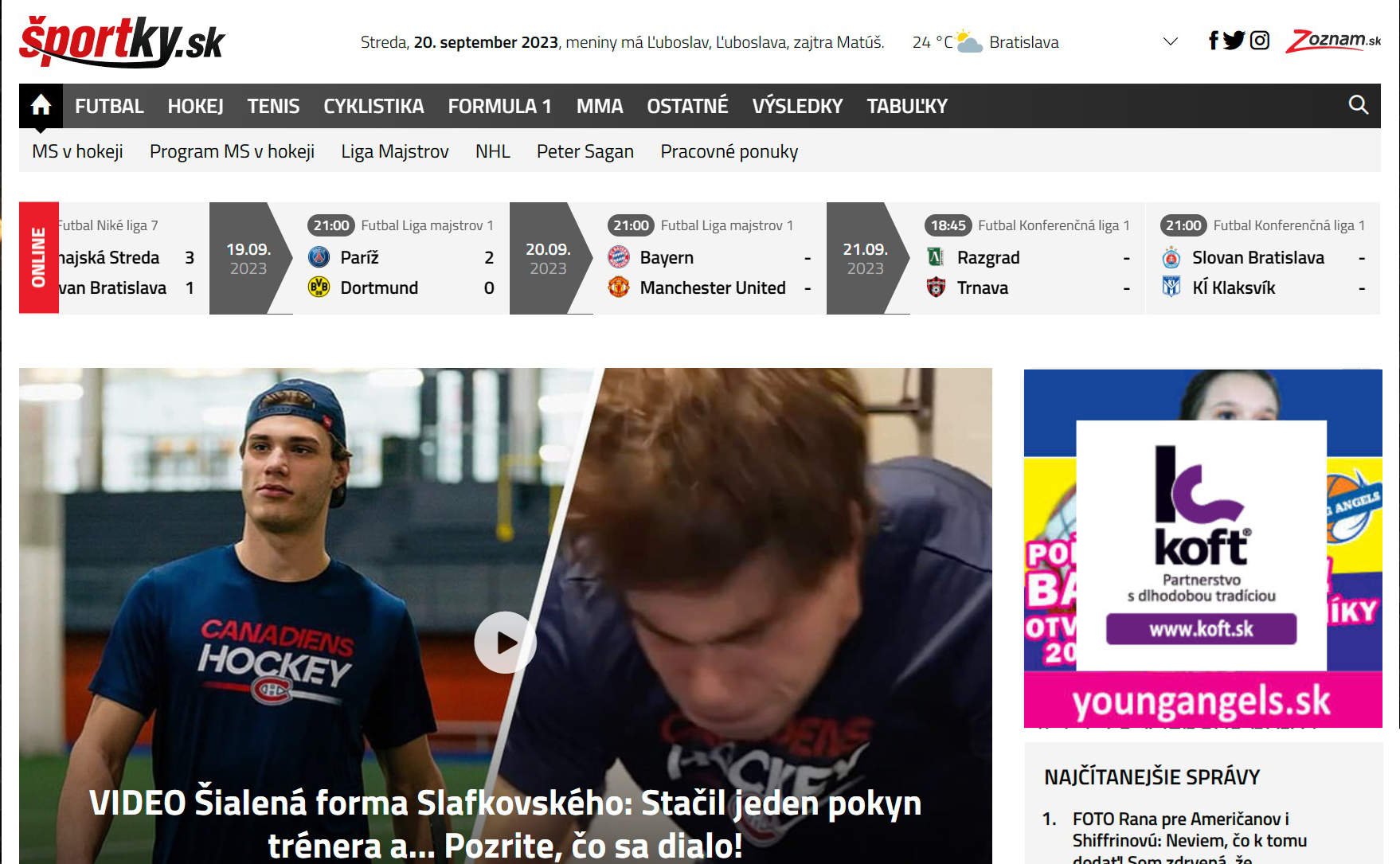Click the Bayern club crest icon

[619, 257]
